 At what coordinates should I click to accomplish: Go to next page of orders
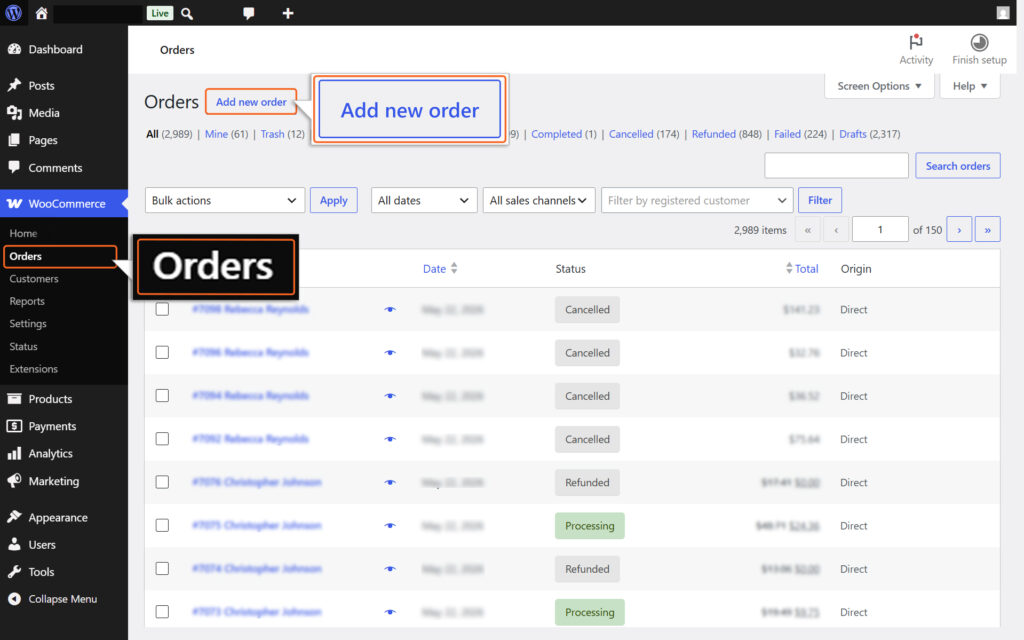(x=959, y=230)
